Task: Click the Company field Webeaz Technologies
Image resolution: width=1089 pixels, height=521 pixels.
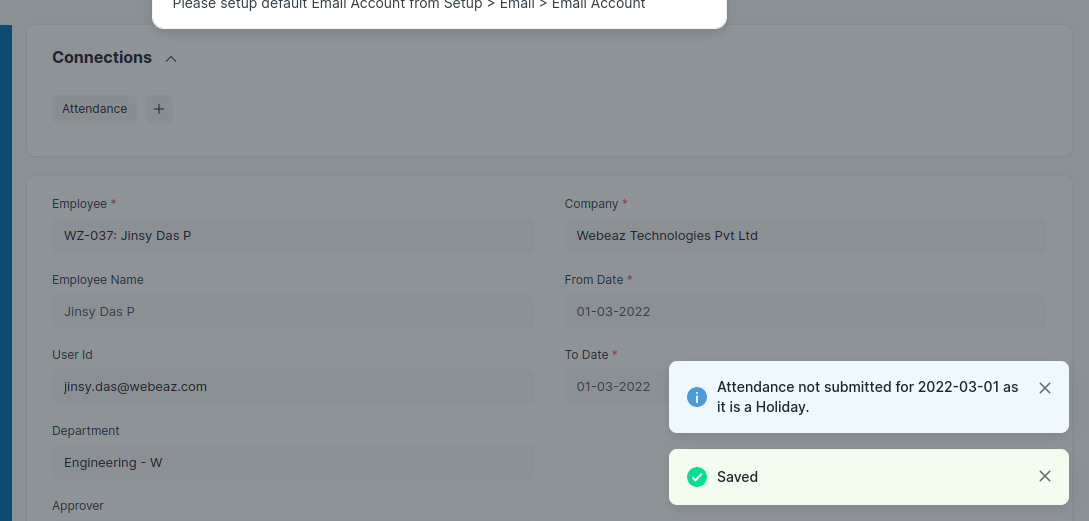Action: pos(806,236)
